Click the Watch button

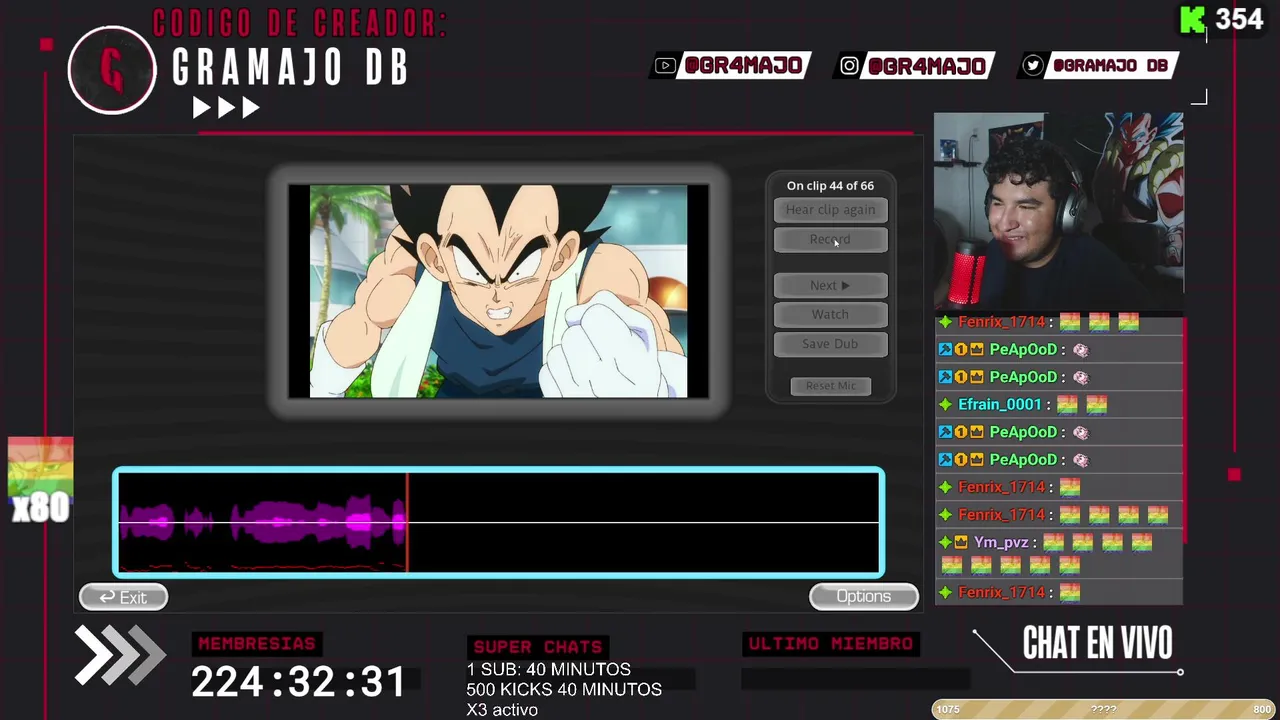coord(830,315)
